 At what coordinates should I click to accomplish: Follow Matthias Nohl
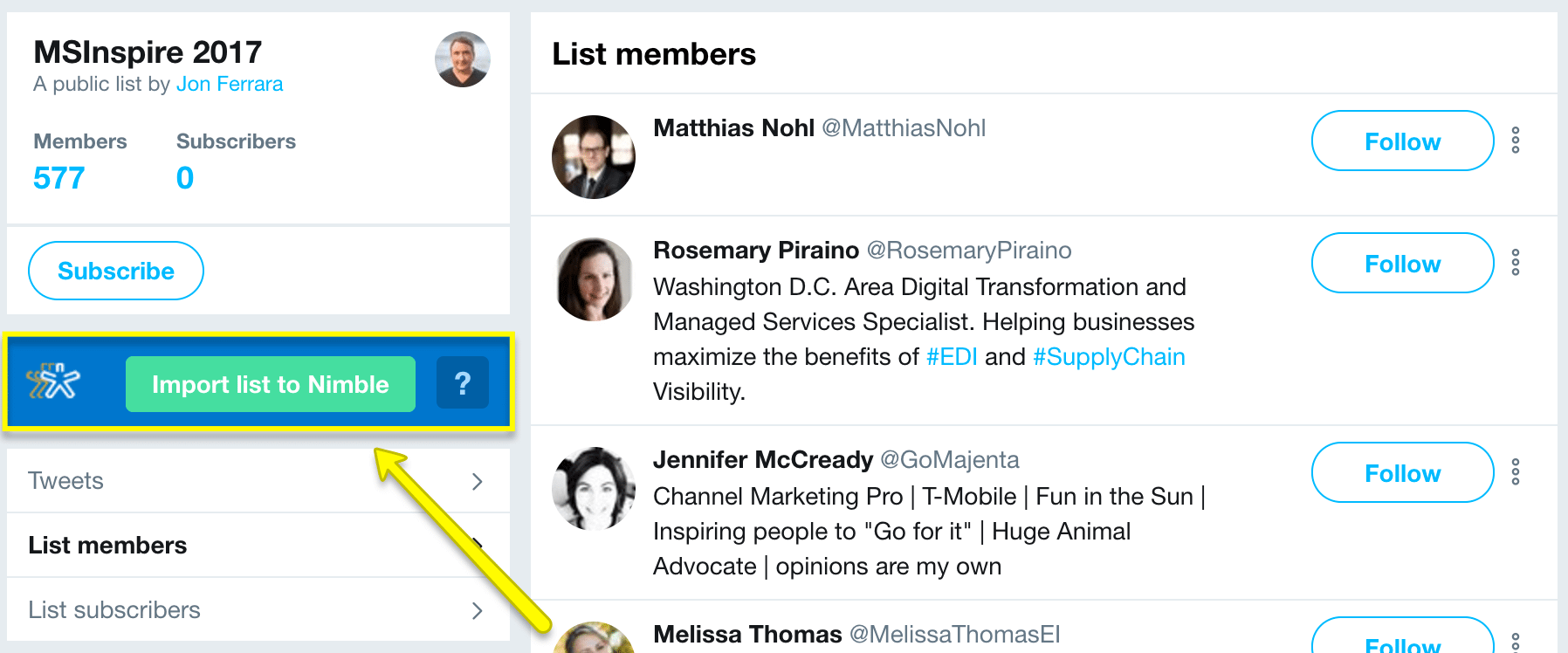pos(1402,141)
